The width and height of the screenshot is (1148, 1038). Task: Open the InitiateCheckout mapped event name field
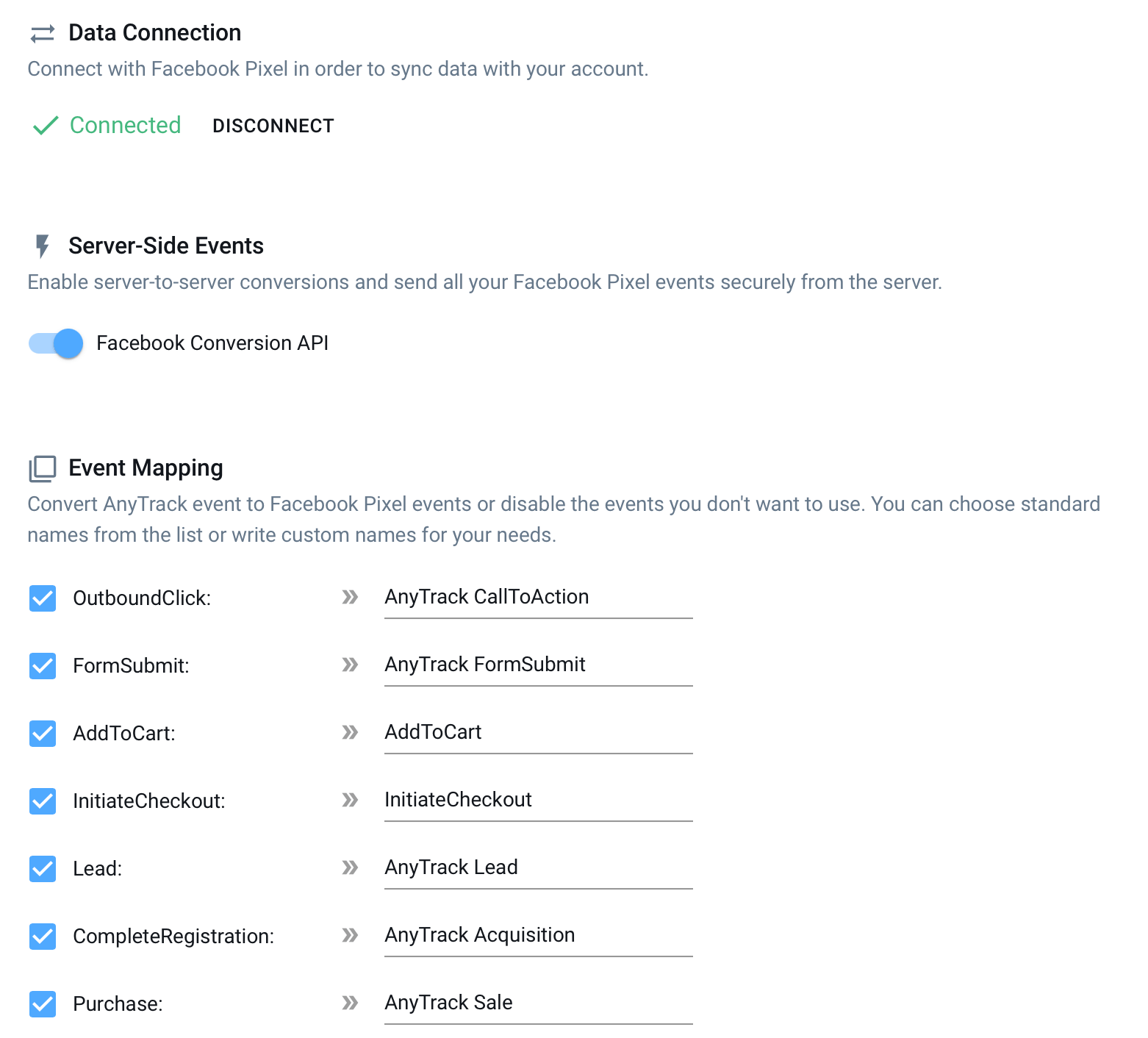pyautogui.click(x=538, y=801)
